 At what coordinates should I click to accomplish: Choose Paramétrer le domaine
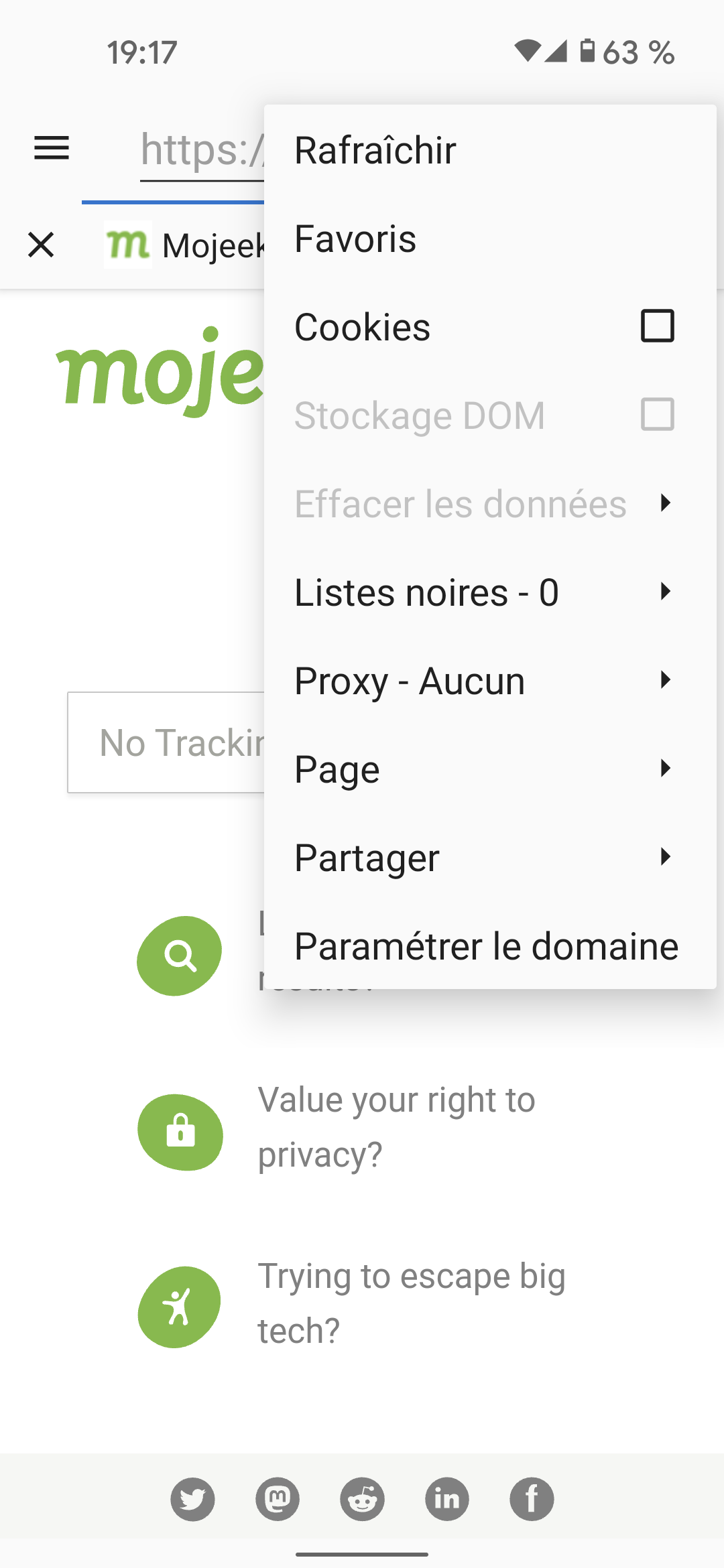tap(486, 946)
